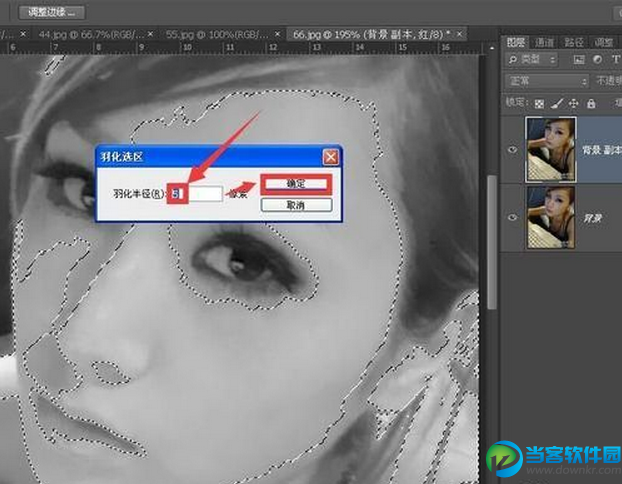Close the 44.jpg document tab
Screen dimensions: 622x484
tap(150, 35)
